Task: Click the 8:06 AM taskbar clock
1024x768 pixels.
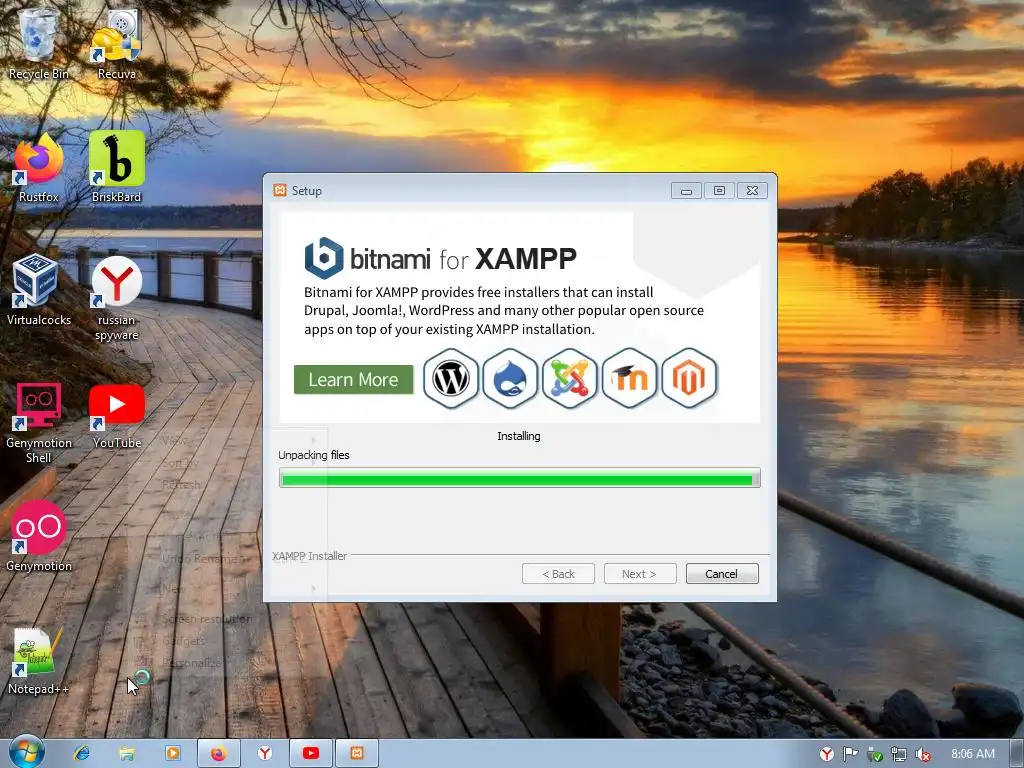Action: coord(972,754)
